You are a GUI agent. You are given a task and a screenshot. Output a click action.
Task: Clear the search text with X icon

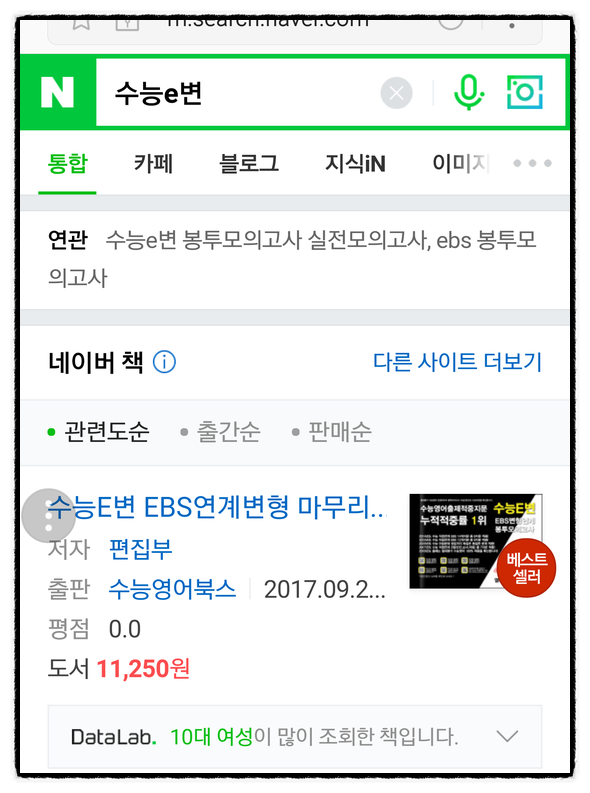coord(396,93)
